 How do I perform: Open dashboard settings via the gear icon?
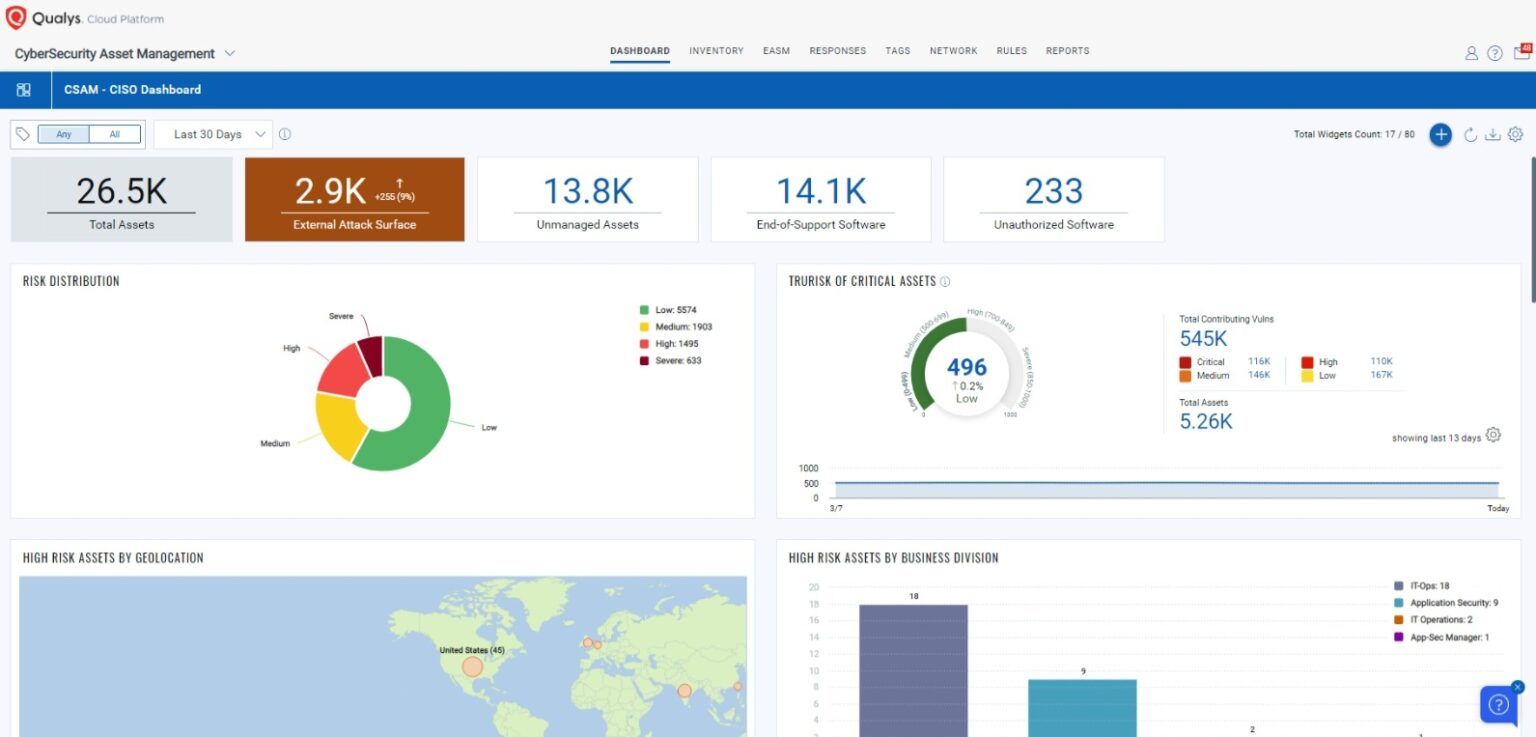(1515, 133)
